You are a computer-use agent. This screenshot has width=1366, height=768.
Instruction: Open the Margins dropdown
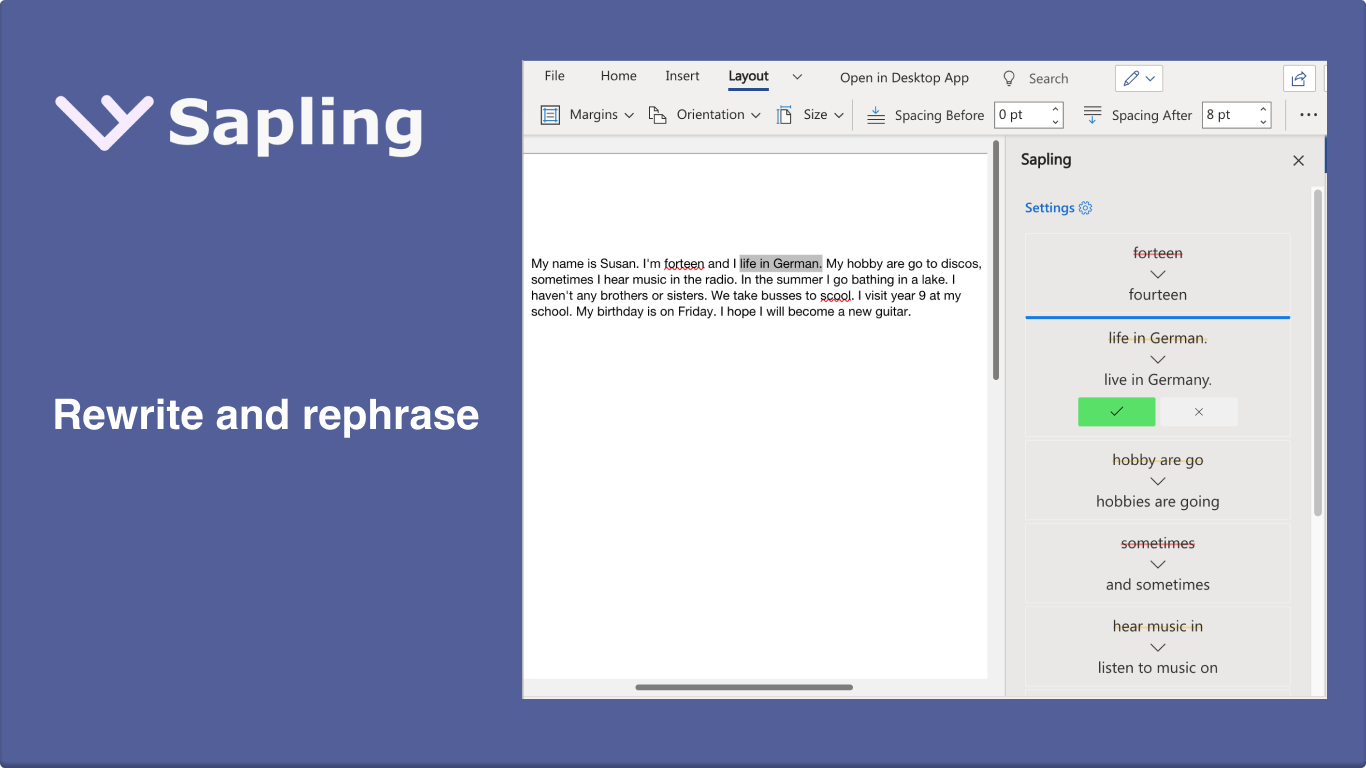pos(588,115)
